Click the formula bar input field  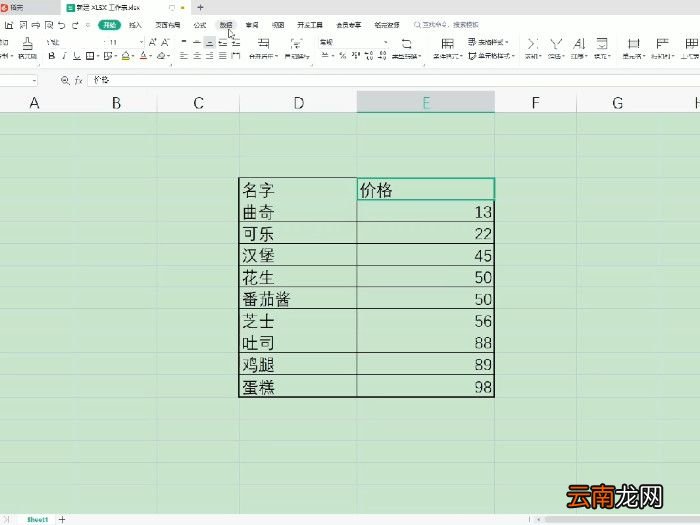click(393, 80)
